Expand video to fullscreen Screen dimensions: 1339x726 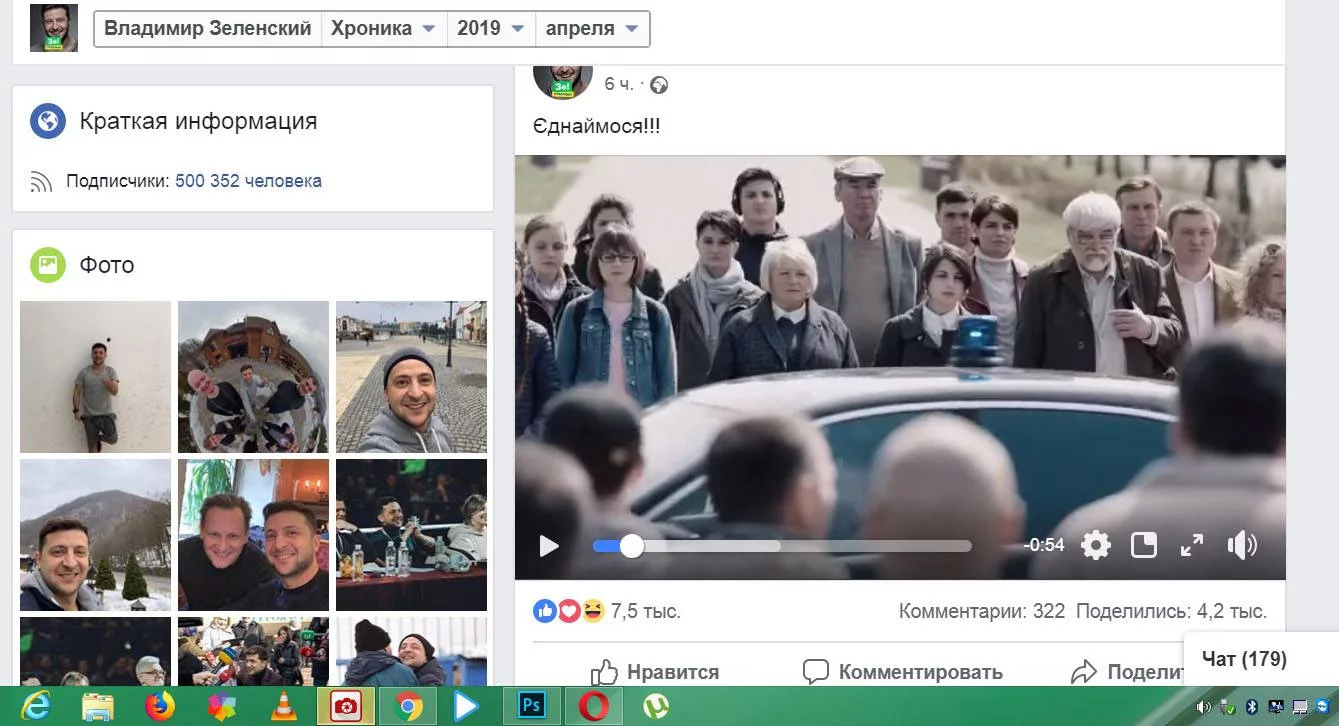pyautogui.click(x=1192, y=545)
